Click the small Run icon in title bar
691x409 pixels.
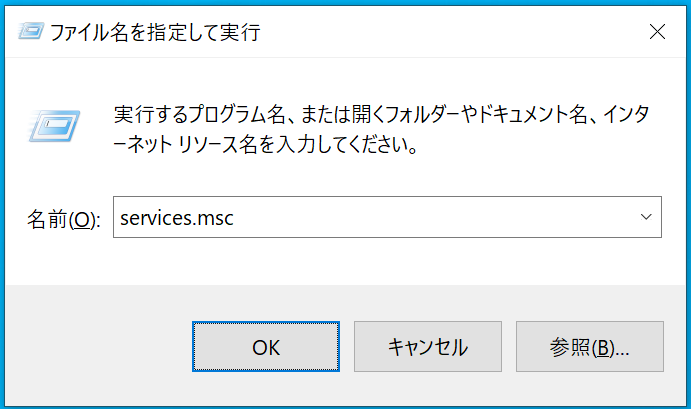pos(31,31)
